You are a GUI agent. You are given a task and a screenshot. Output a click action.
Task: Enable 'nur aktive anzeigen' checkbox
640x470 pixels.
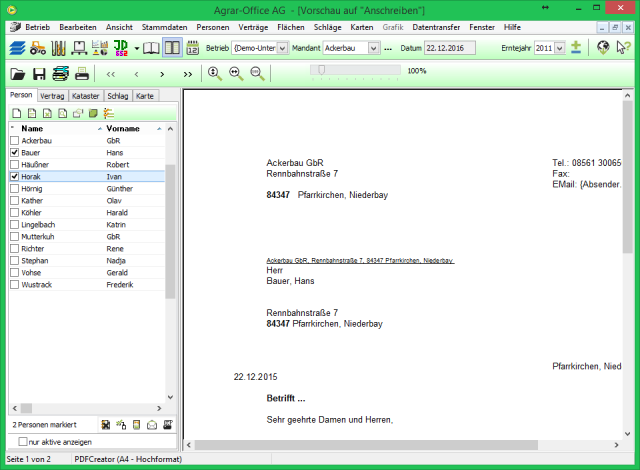tap(23, 442)
